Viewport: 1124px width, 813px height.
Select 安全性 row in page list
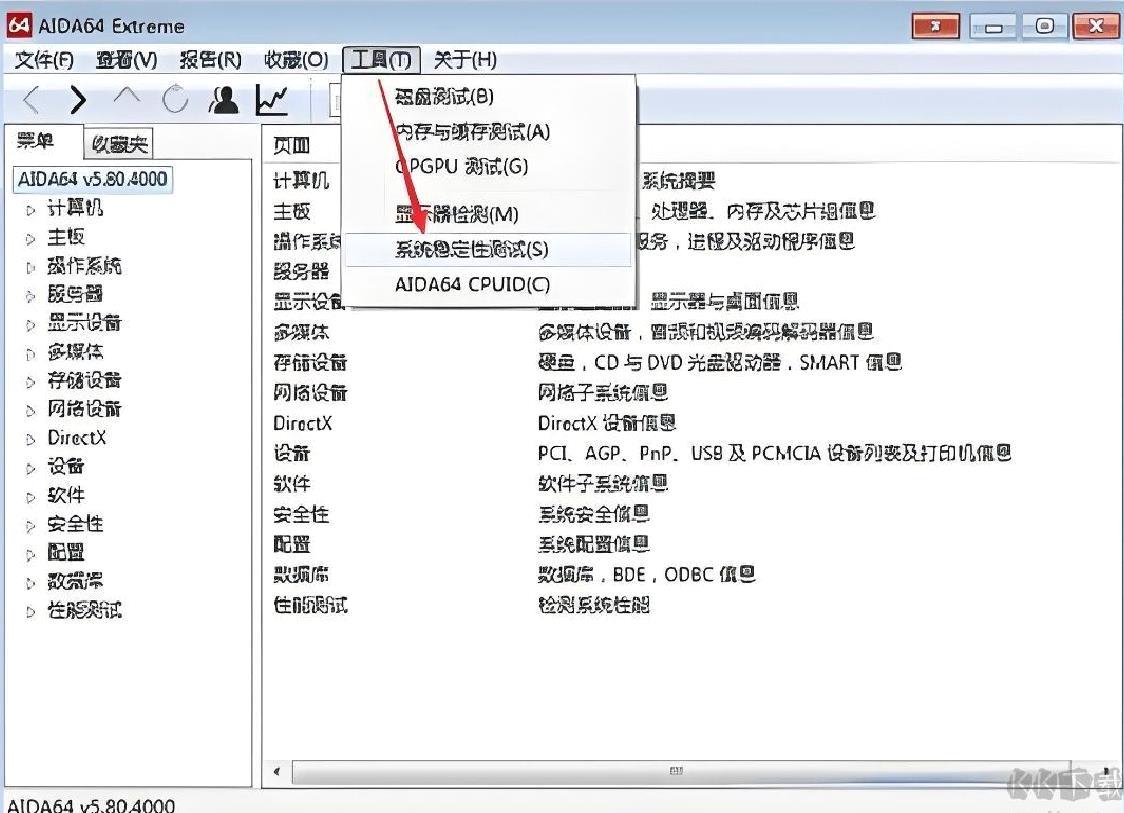(301, 514)
